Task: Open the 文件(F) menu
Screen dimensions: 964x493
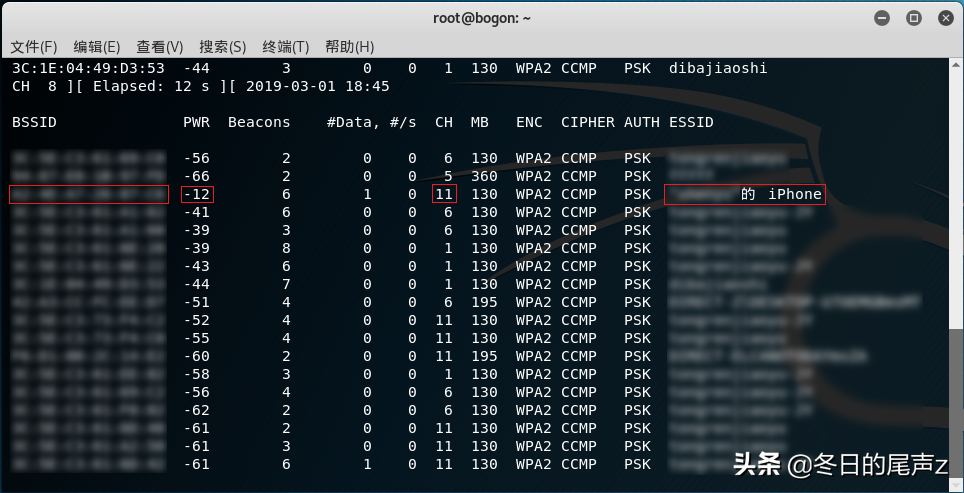Action: click(x=34, y=47)
